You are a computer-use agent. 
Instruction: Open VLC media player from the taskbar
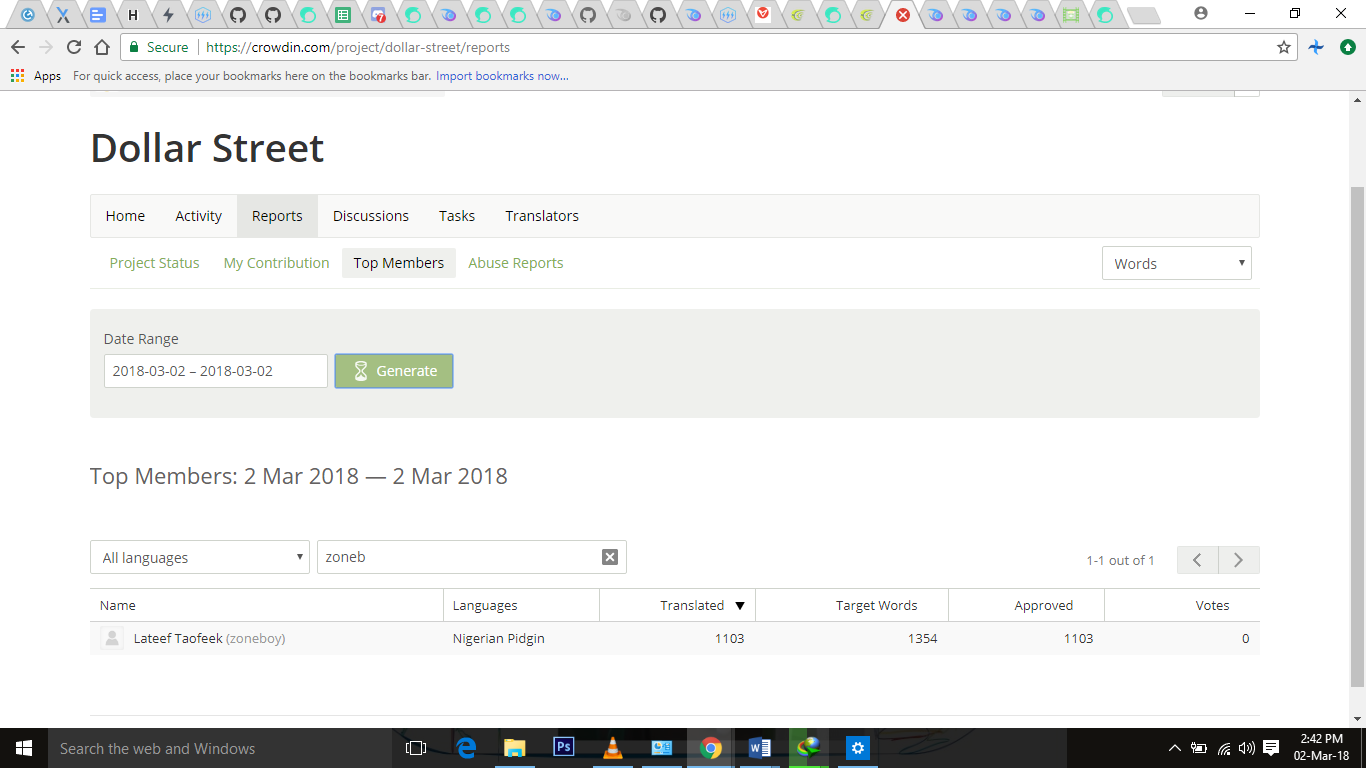point(612,748)
